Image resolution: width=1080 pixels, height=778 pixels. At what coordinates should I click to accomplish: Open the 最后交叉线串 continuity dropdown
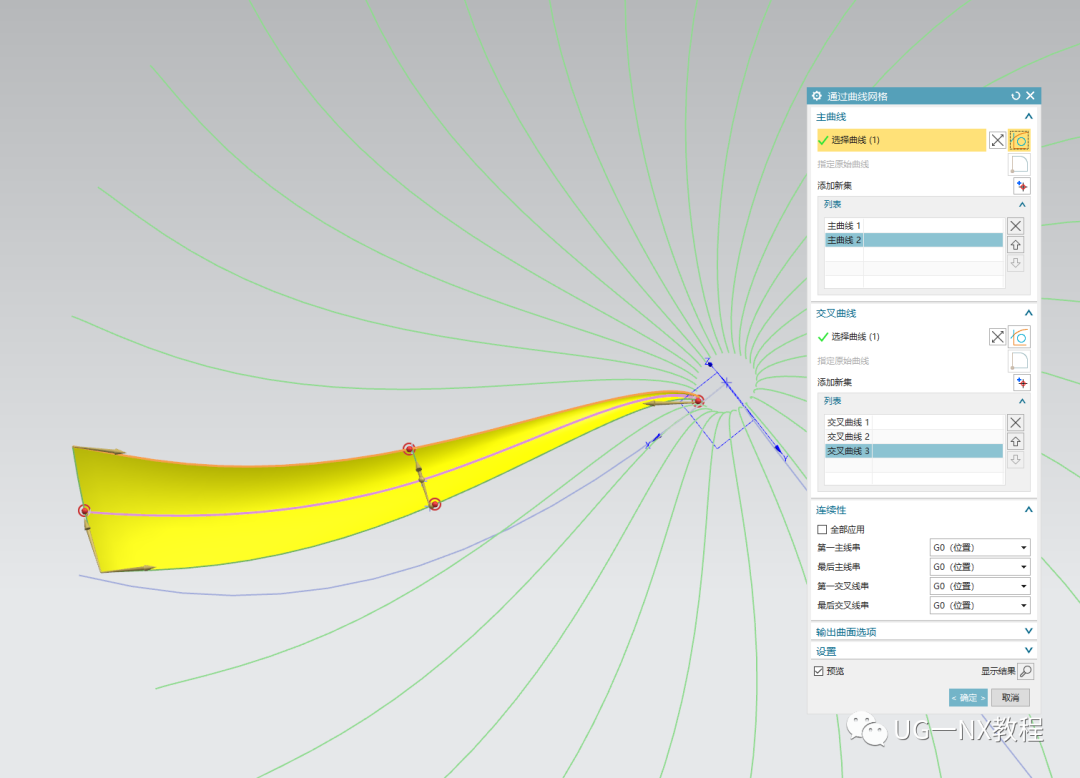point(979,605)
